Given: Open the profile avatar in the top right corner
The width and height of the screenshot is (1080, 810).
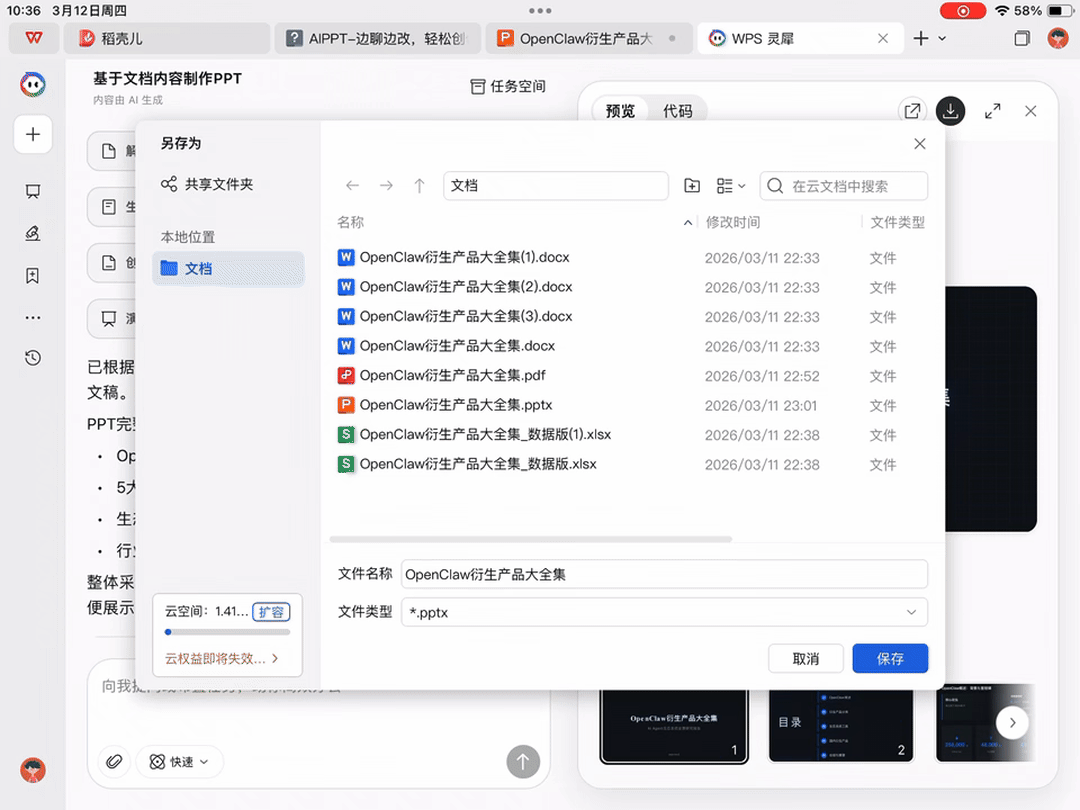Looking at the screenshot, I should [1057, 38].
